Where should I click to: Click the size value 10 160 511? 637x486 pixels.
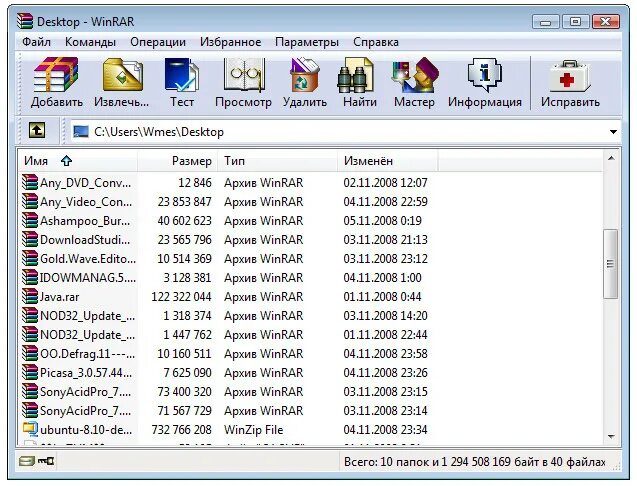[x=184, y=354]
